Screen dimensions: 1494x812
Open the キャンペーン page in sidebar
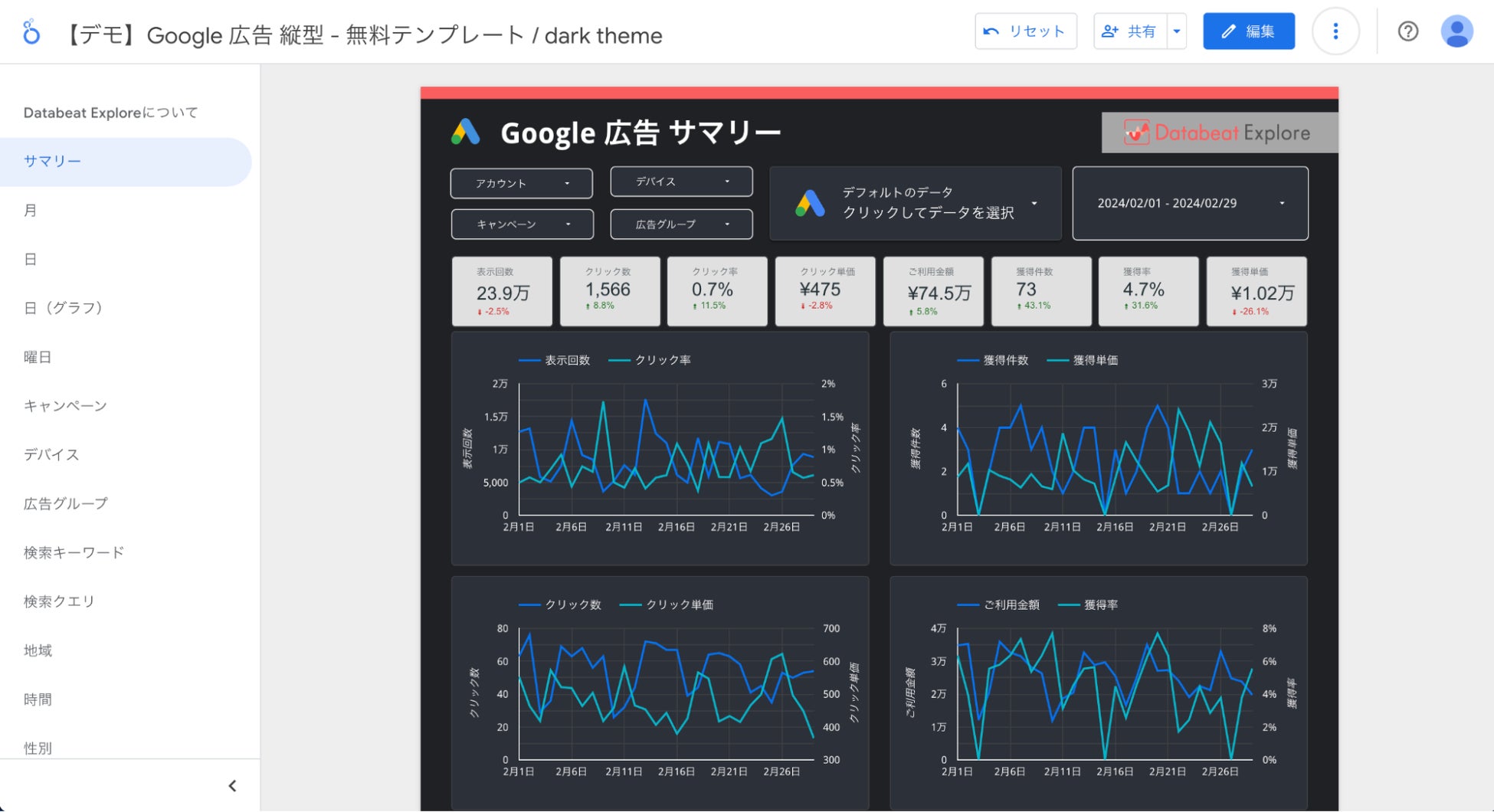126,406
